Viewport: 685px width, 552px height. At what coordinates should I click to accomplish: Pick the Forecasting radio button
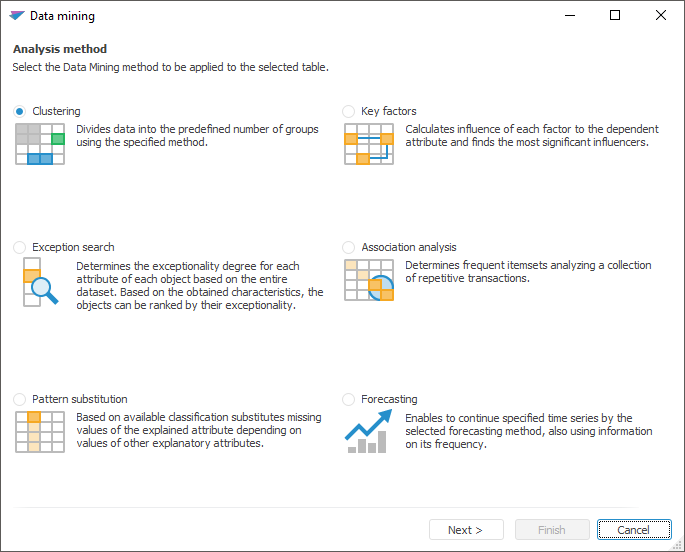(348, 399)
